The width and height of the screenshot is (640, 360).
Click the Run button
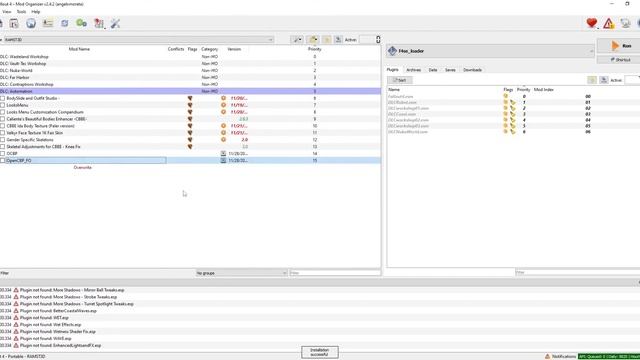tap(620, 46)
